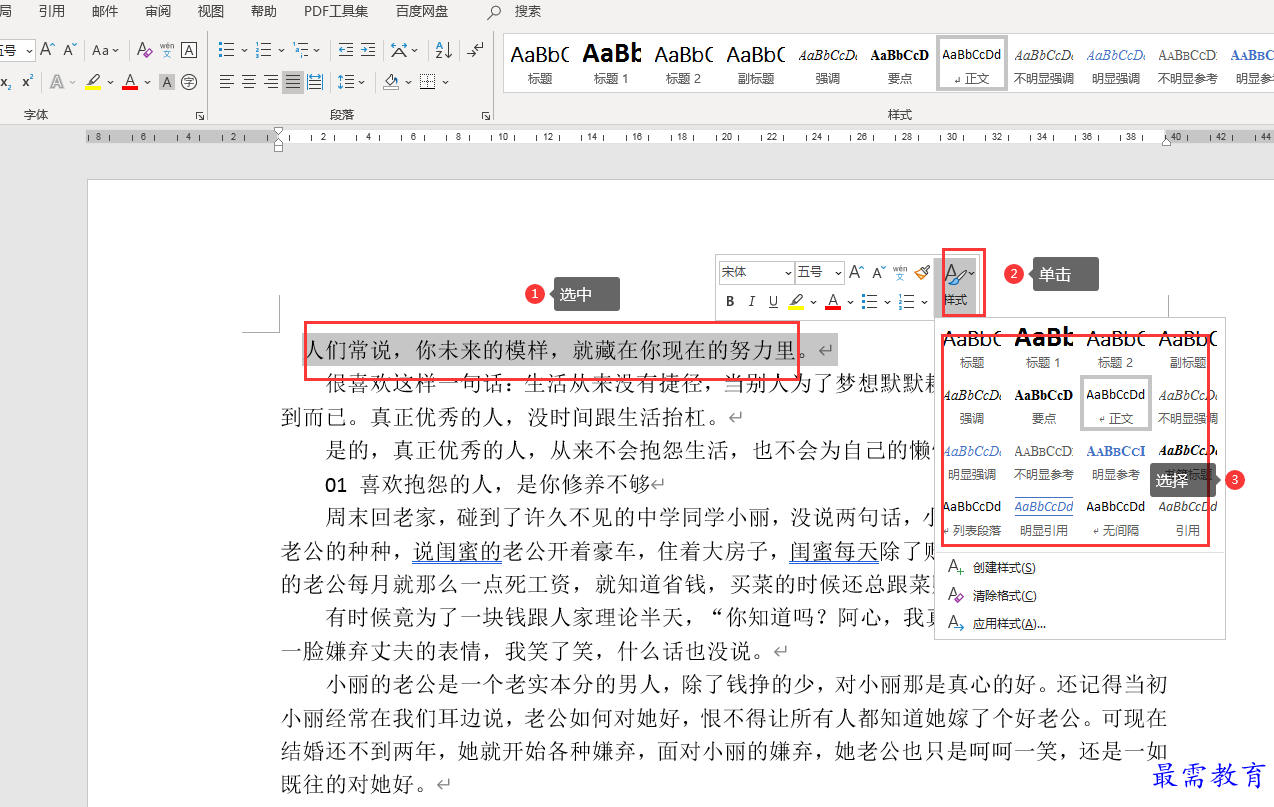Click Distributed alignment icon
The width and height of the screenshot is (1274, 807).
point(315,82)
